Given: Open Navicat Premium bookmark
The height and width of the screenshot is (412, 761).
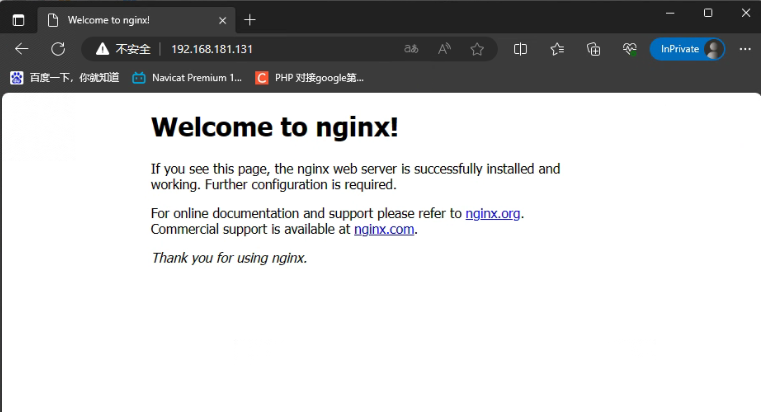Looking at the screenshot, I should click(187, 78).
